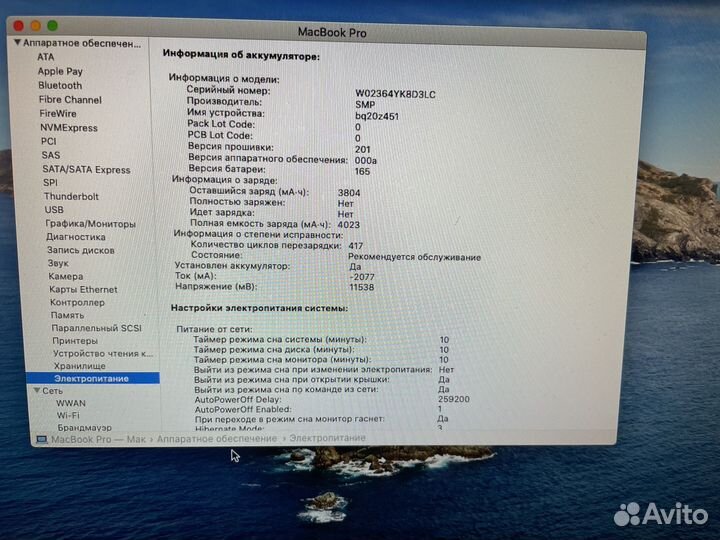
Task: Select Apple Pay in the sidebar
Action: [60, 71]
